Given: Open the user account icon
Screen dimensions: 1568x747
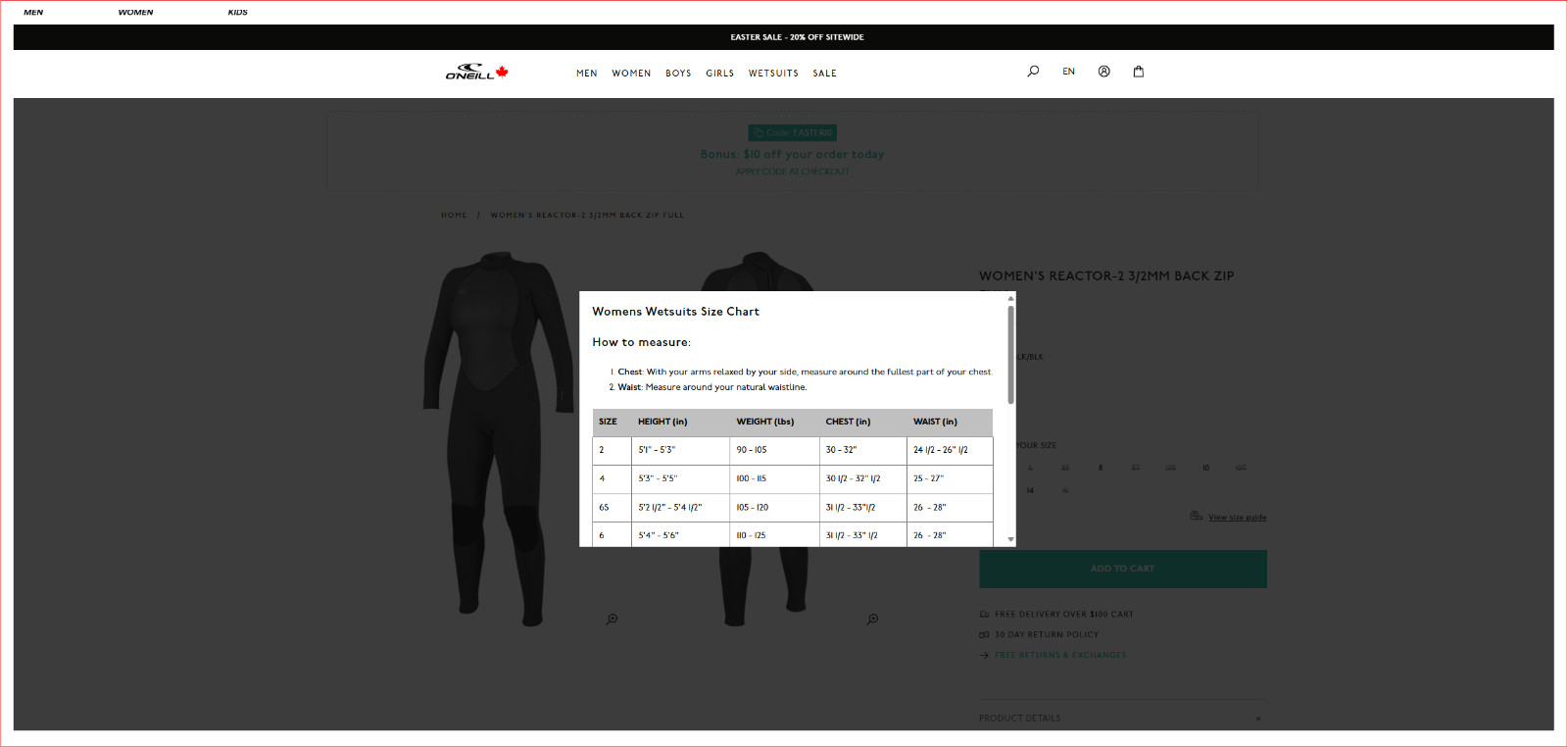Looking at the screenshot, I should (1103, 72).
